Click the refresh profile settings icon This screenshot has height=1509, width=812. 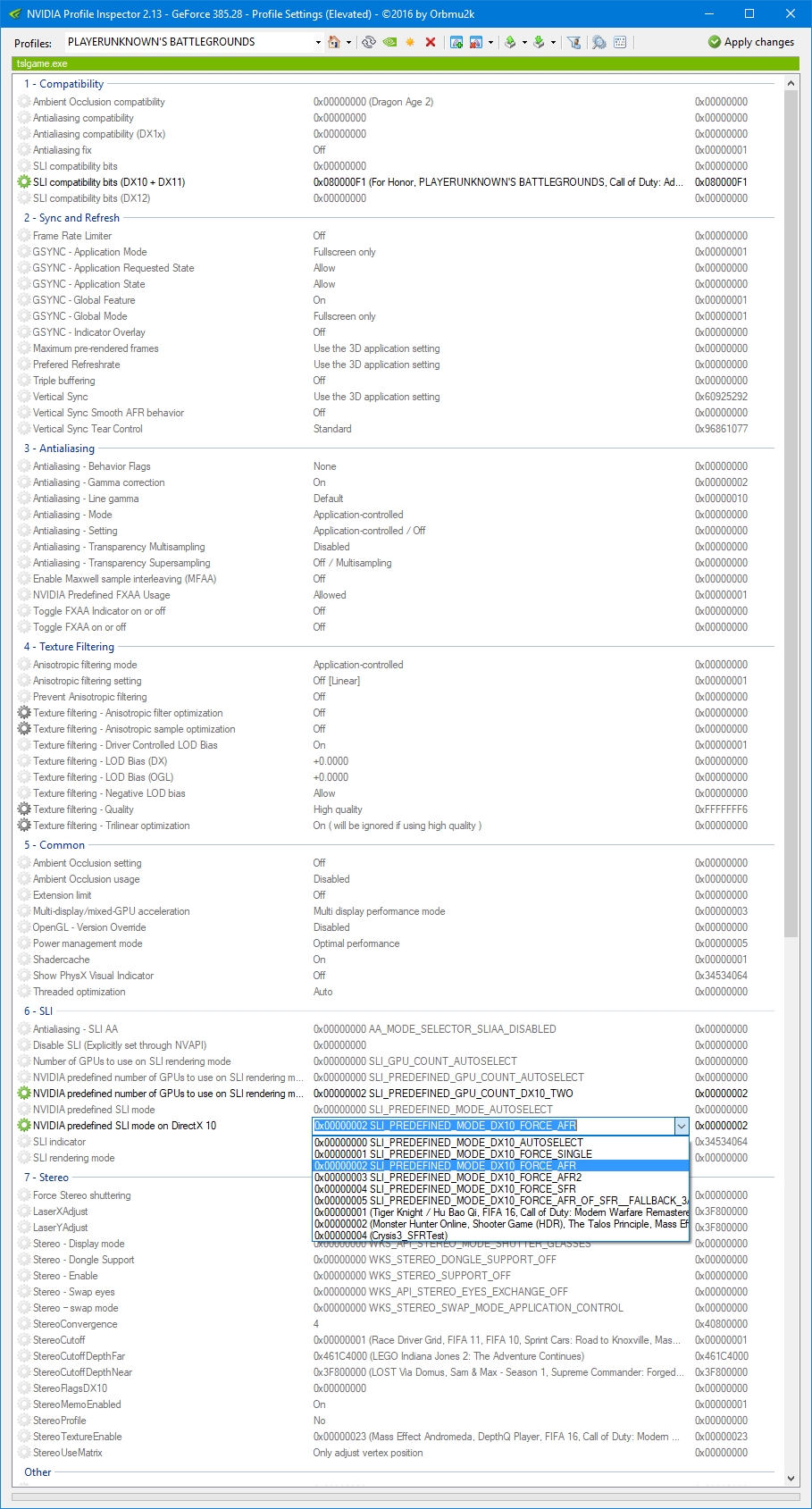[x=368, y=42]
